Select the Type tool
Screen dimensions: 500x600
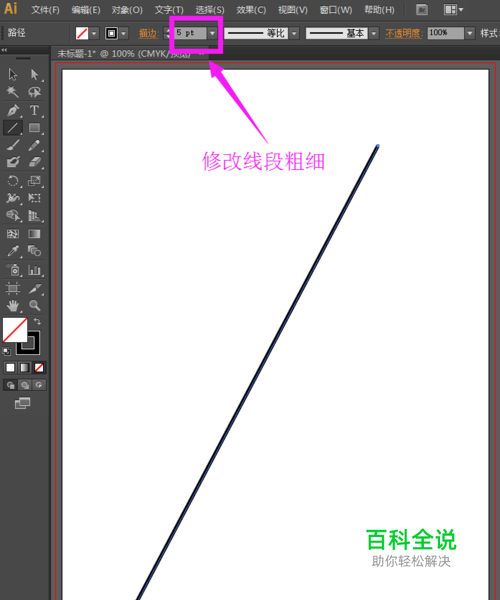[34, 110]
